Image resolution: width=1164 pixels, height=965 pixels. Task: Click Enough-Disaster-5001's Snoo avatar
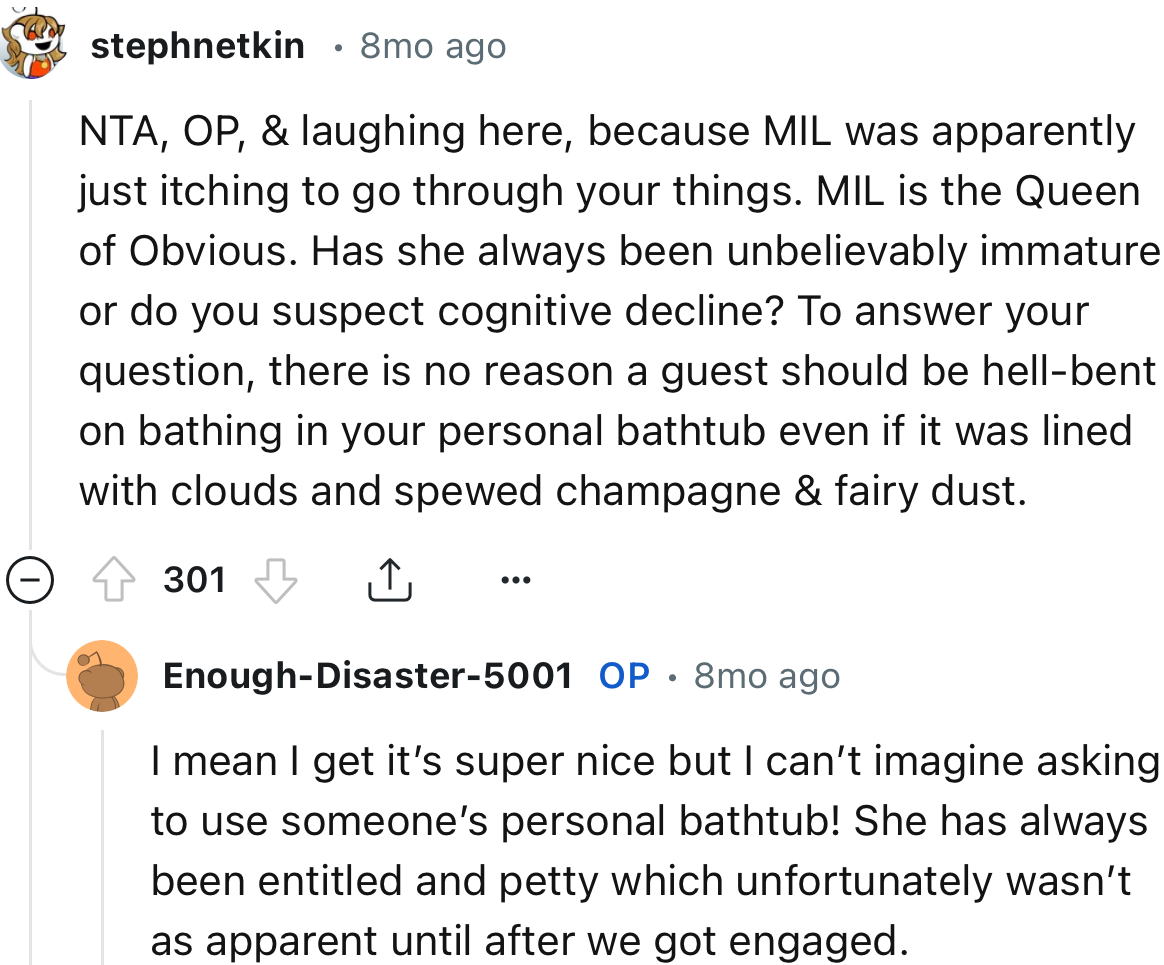103,675
